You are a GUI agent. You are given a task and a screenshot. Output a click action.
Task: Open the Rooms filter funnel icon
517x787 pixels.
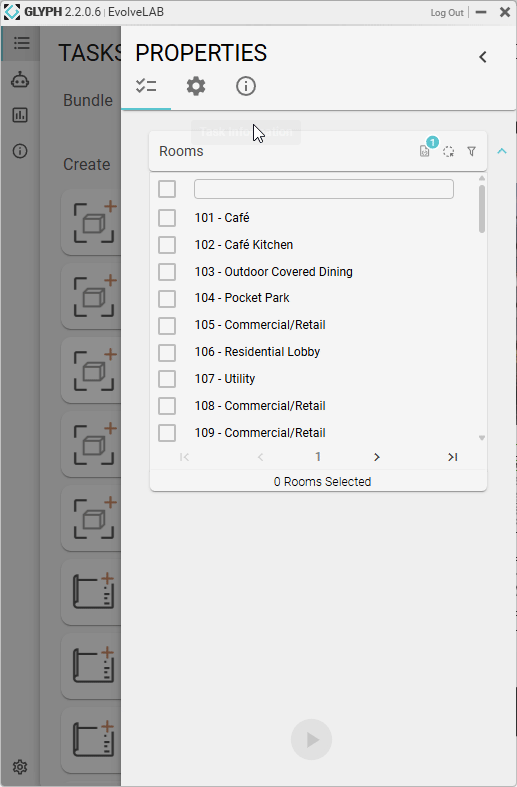[x=471, y=151]
